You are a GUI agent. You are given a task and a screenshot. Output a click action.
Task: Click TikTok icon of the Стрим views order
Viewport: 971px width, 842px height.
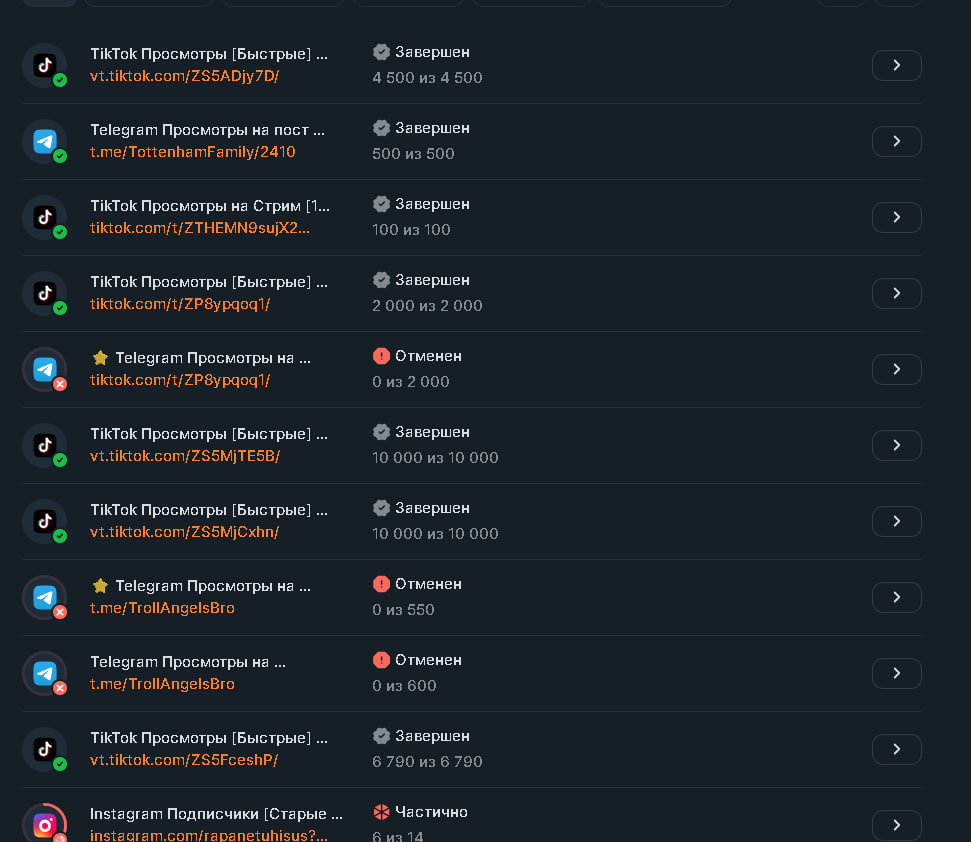pyautogui.click(x=44, y=218)
